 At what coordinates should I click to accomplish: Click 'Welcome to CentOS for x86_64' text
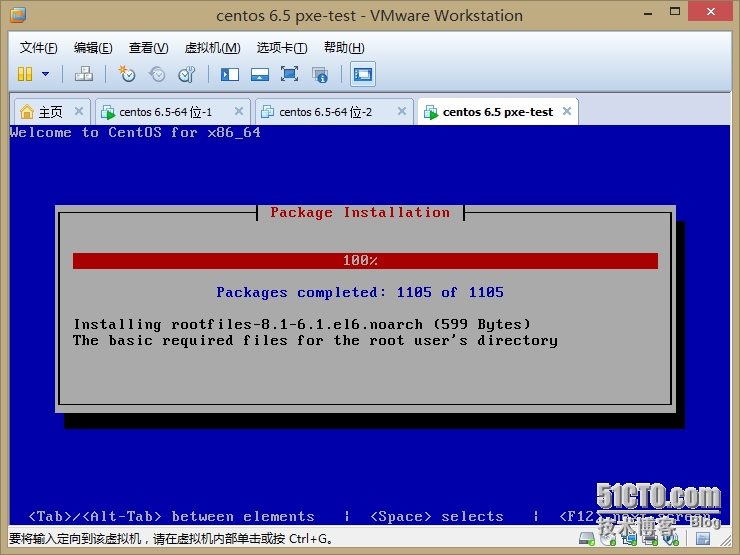click(x=135, y=133)
